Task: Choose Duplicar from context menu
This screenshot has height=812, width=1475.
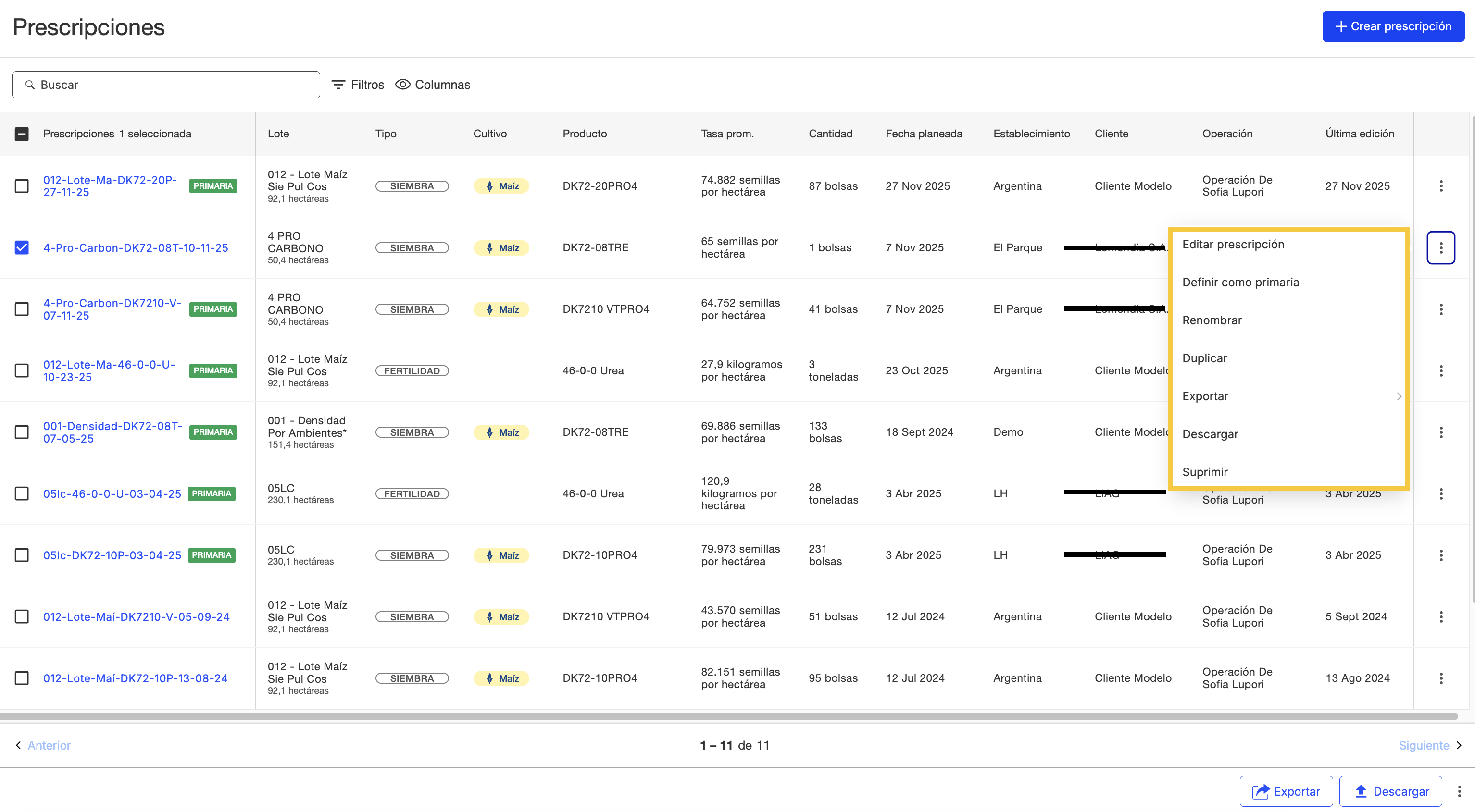Action: 1204,358
